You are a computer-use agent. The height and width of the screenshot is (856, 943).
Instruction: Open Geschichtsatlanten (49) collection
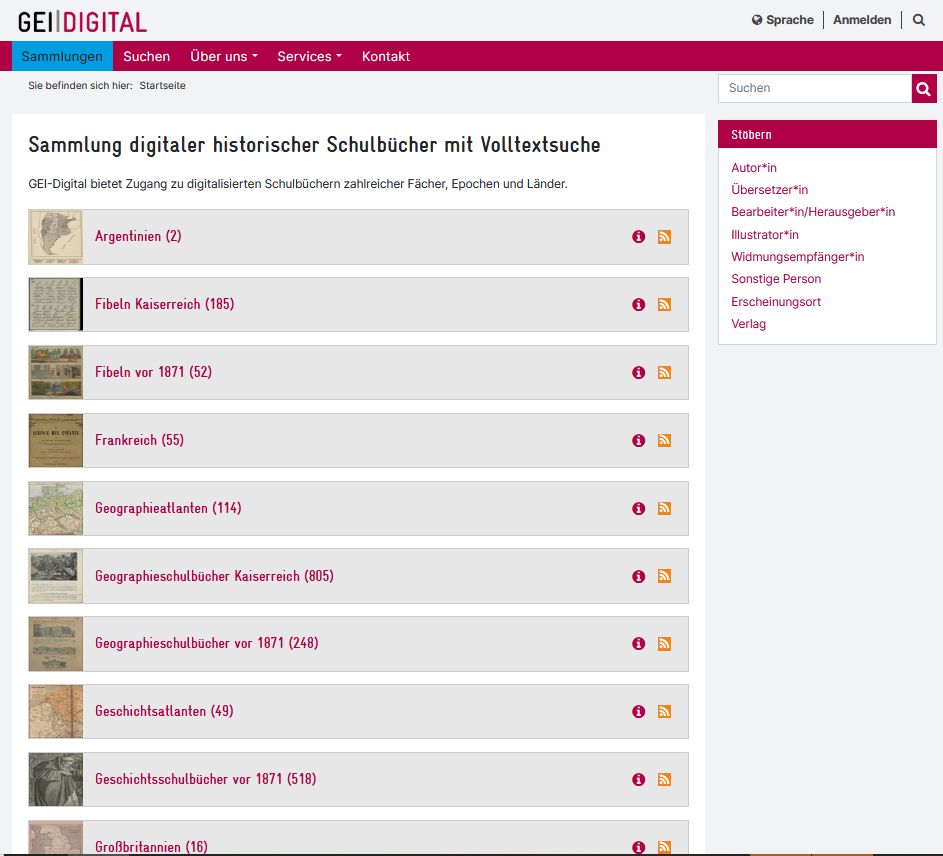164,712
